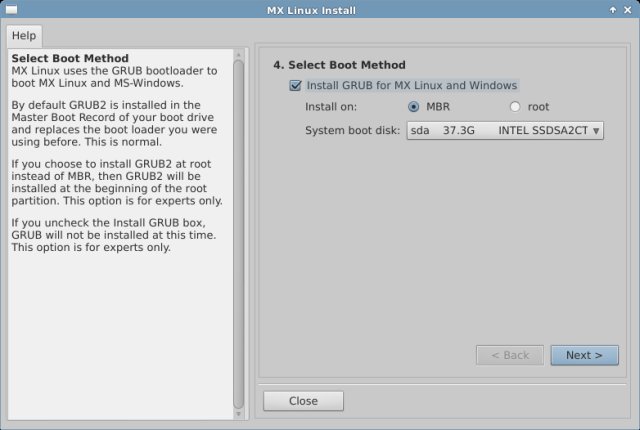Click the disabled Back button

(510, 355)
